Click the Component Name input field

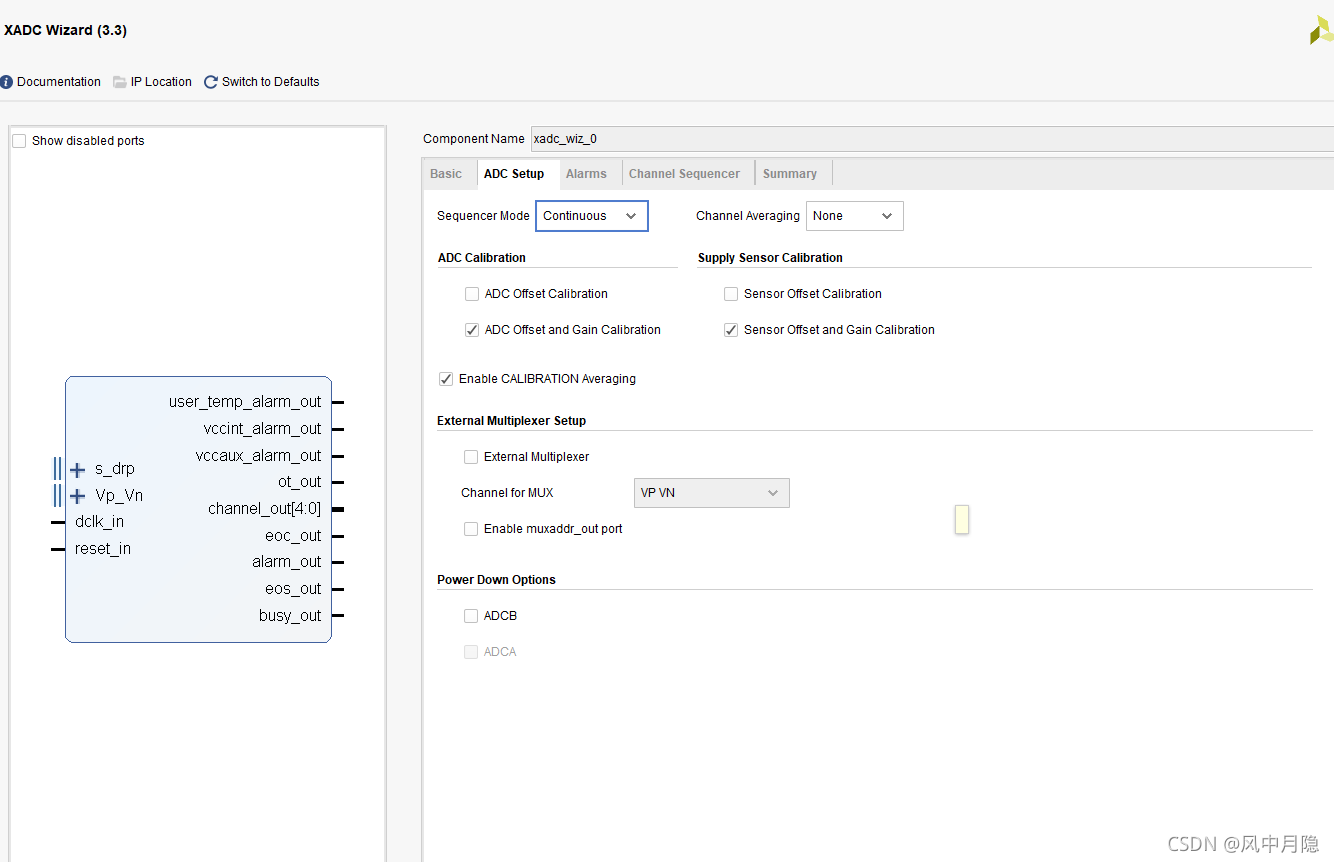pos(932,139)
